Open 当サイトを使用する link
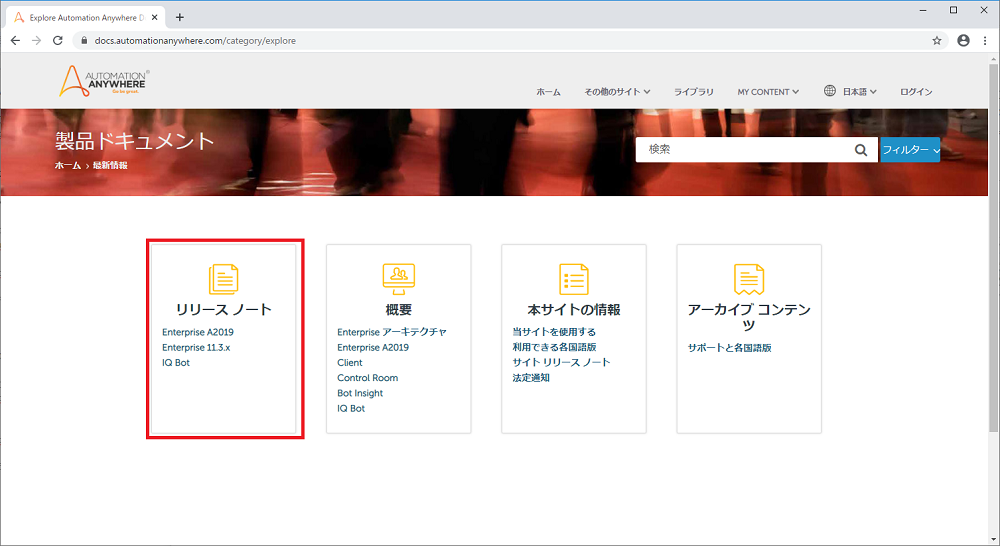Viewport: 1000px width, 546px height. click(554, 332)
